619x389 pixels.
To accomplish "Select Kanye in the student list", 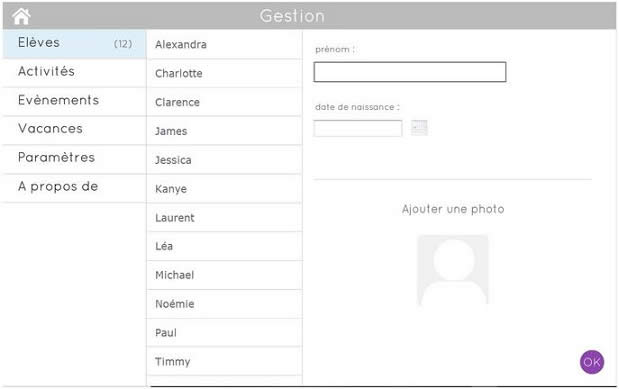I will [x=224, y=189].
